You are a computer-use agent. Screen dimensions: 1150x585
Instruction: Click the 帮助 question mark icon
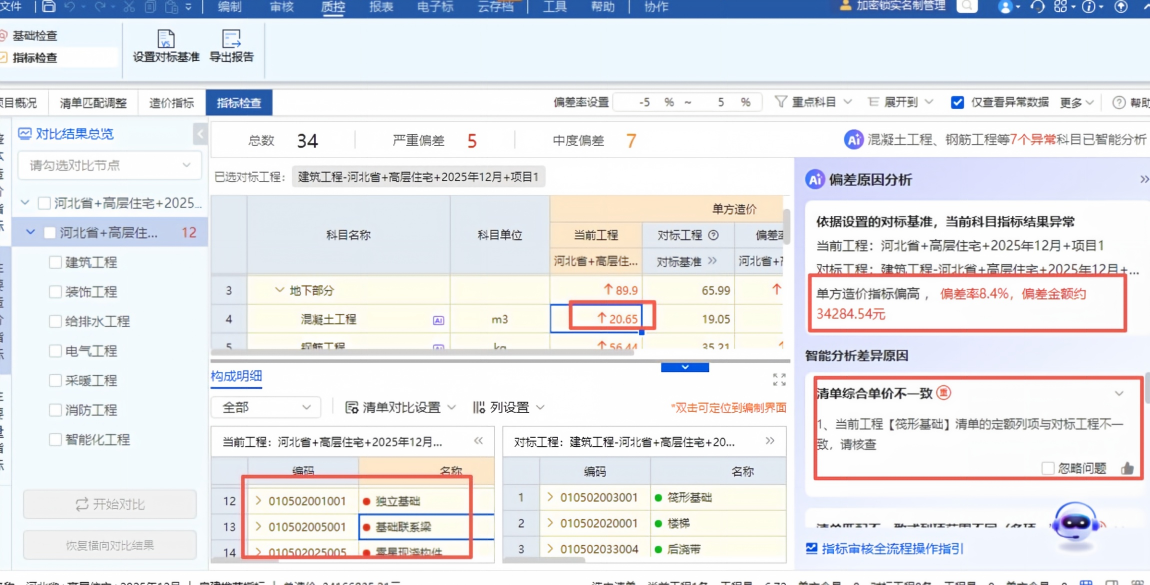pyautogui.click(x=1118, y=103)
